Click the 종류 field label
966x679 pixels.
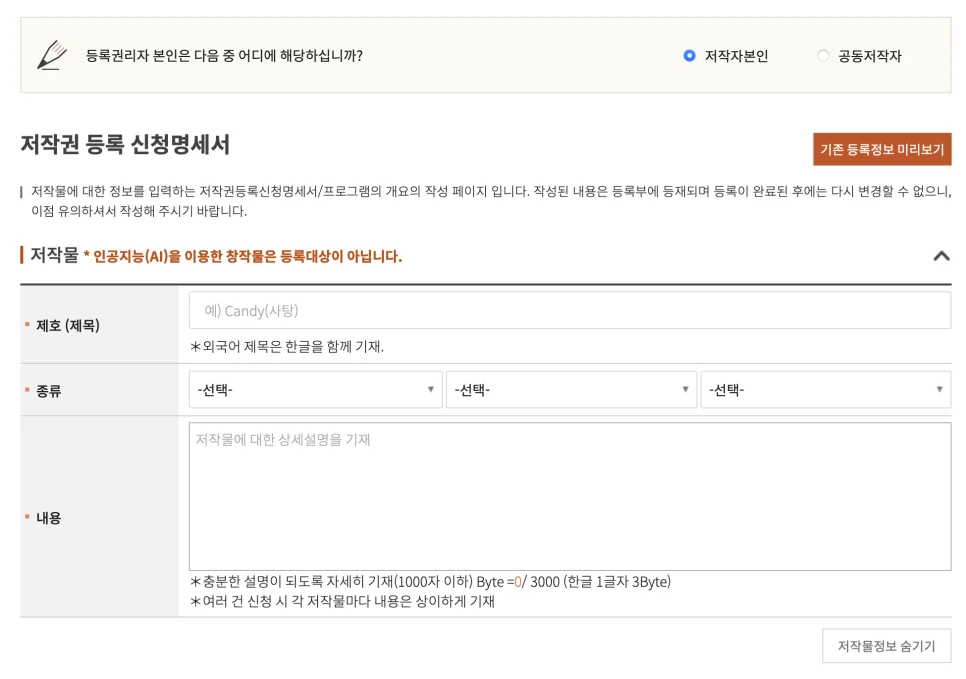click(x=49, y=391)
